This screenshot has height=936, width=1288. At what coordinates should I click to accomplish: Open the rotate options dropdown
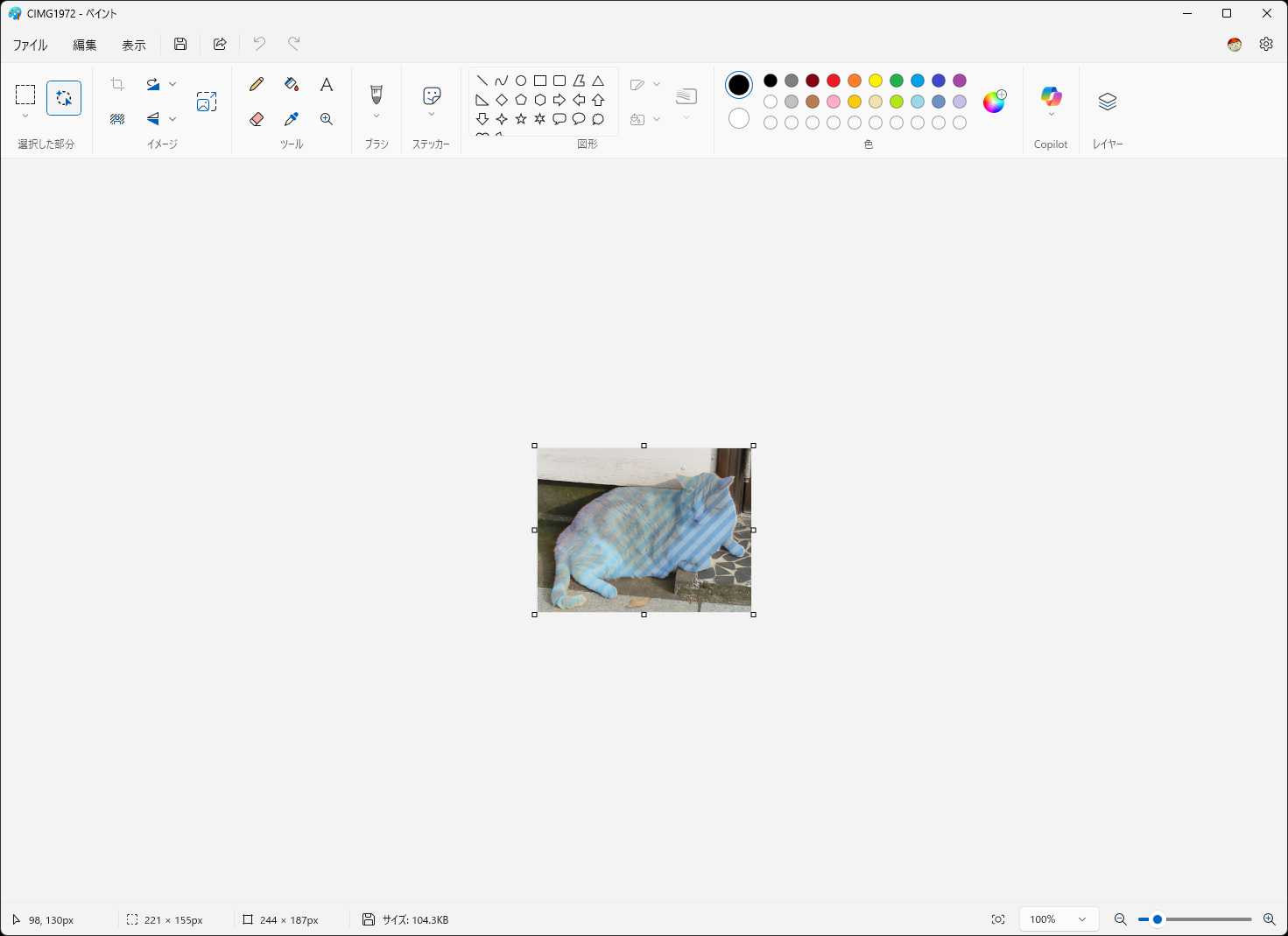(172, 84)
